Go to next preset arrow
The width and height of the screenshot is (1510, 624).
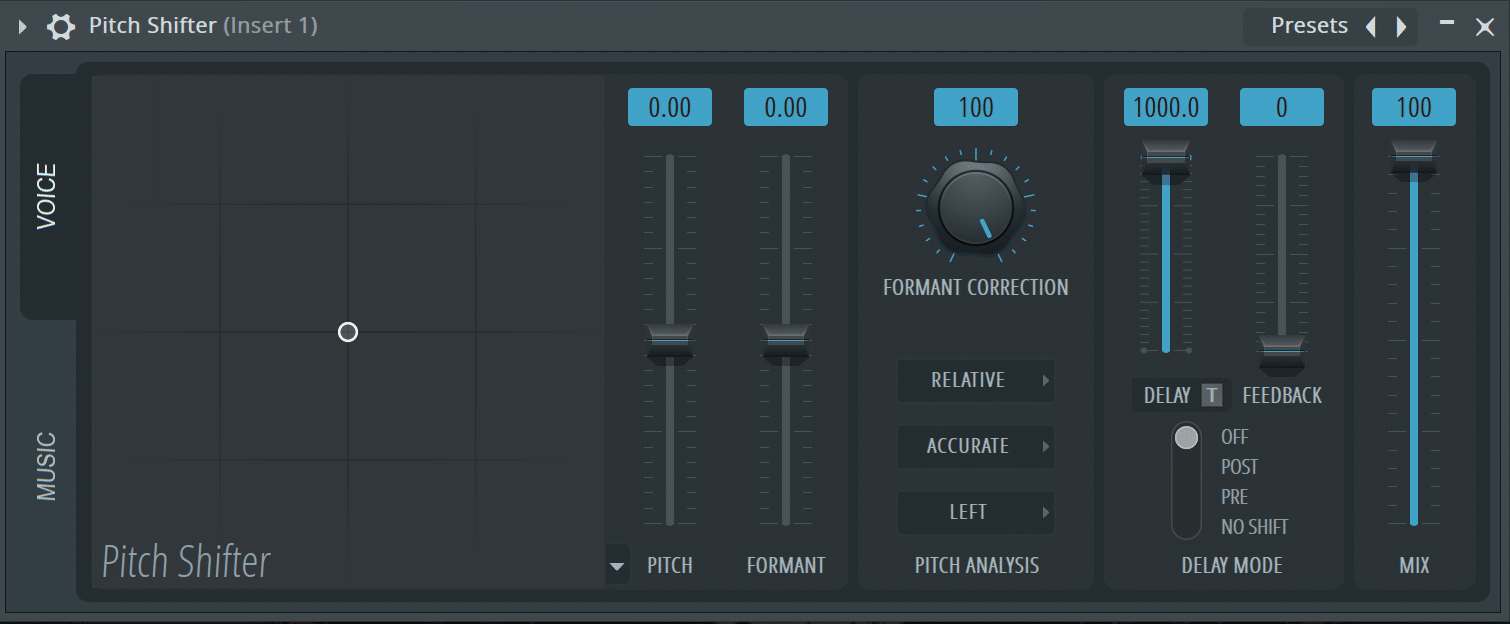tap(1401, 27)
